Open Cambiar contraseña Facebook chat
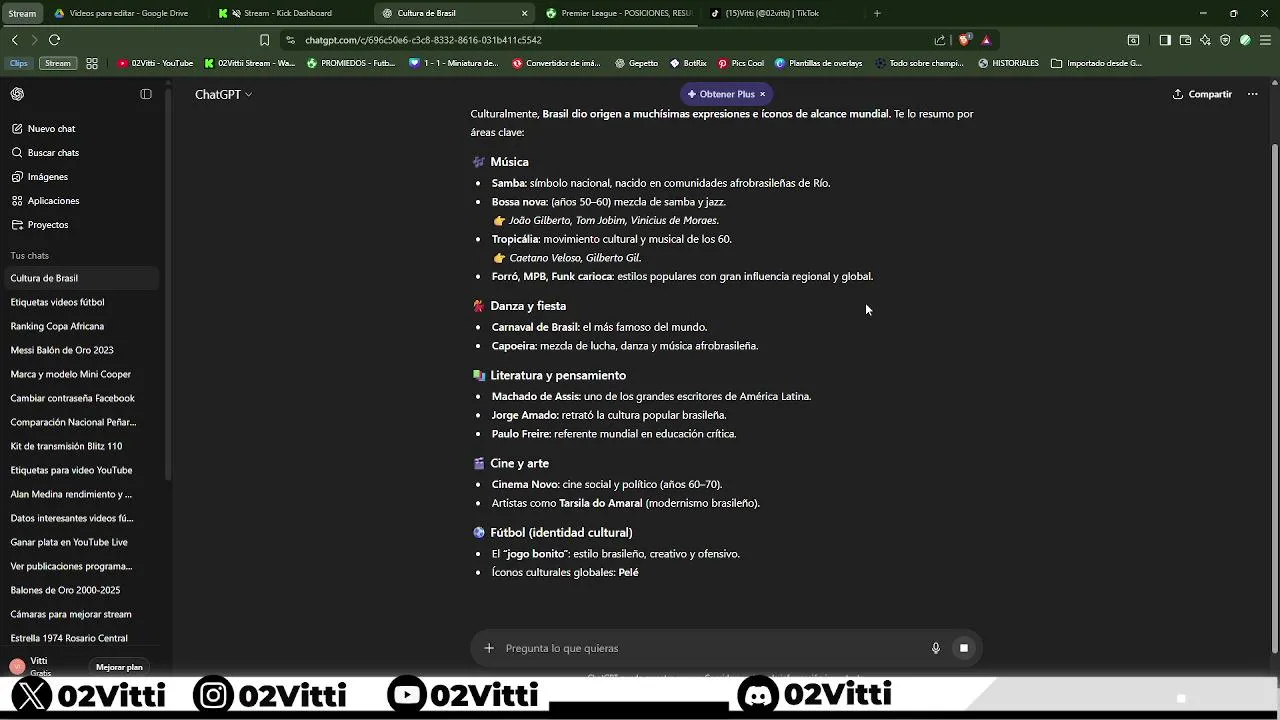This screenshot has width=1280, height=720. pos(80,398)
